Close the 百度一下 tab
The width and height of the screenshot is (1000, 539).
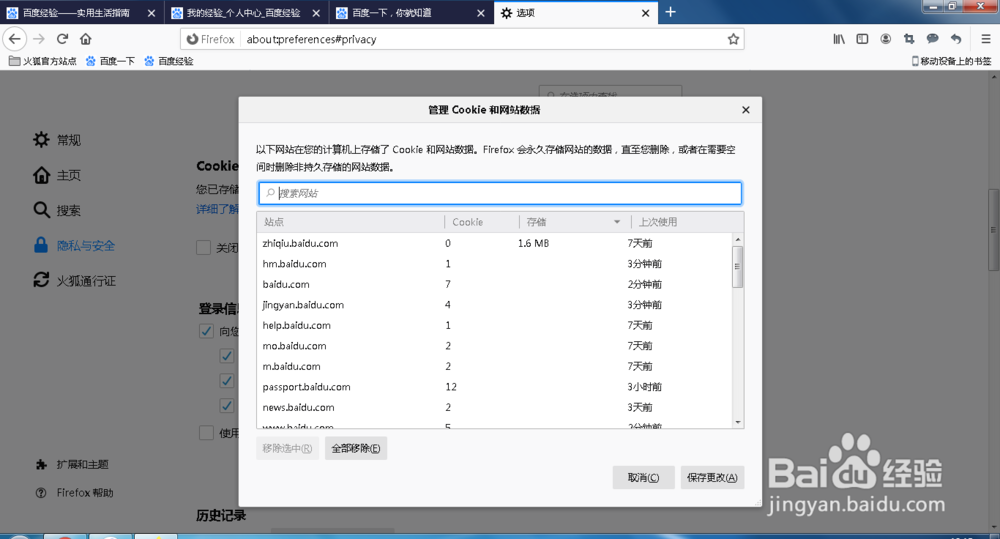(481, 13)
